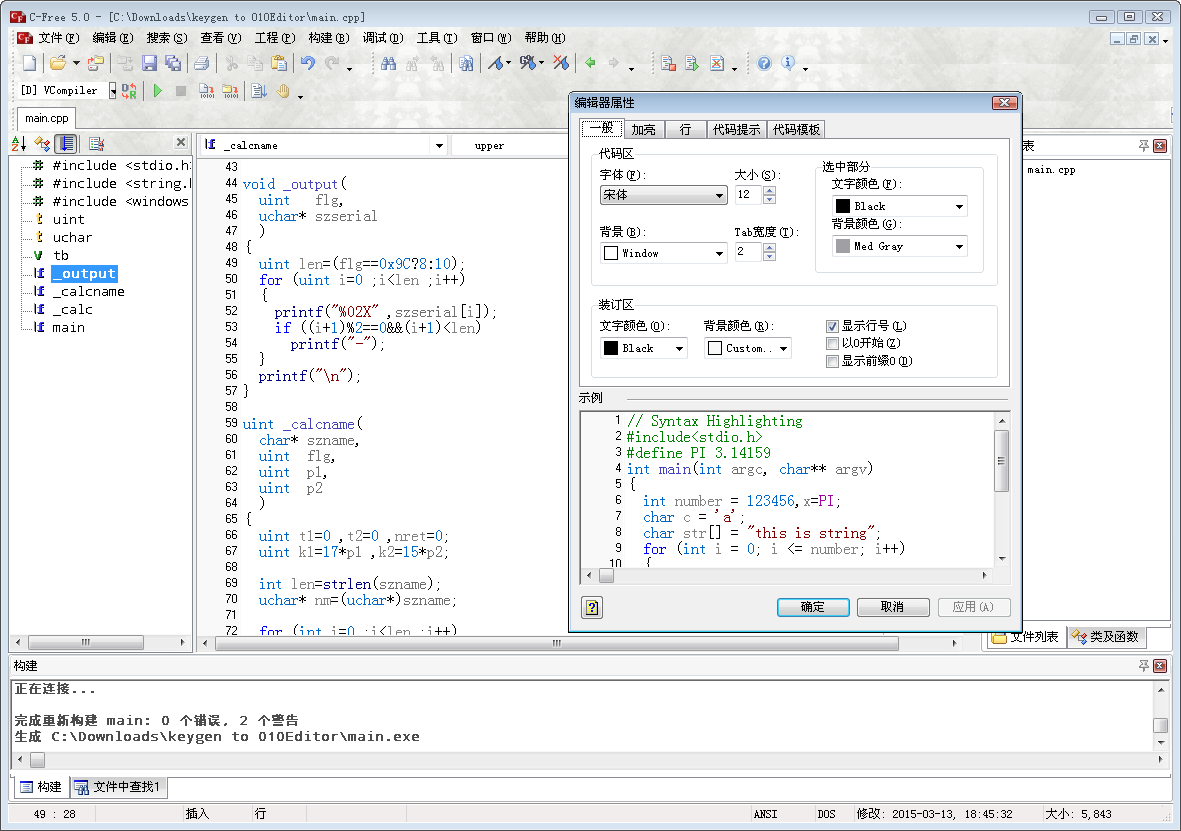
Task: Open the _calcname function dropdown
Action: tap(437, 146)
